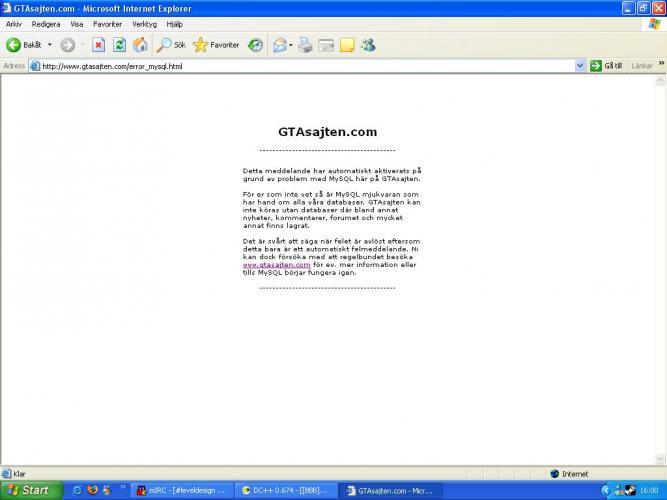
Task: Open the Arkiv menu
Action: [14, 24]
